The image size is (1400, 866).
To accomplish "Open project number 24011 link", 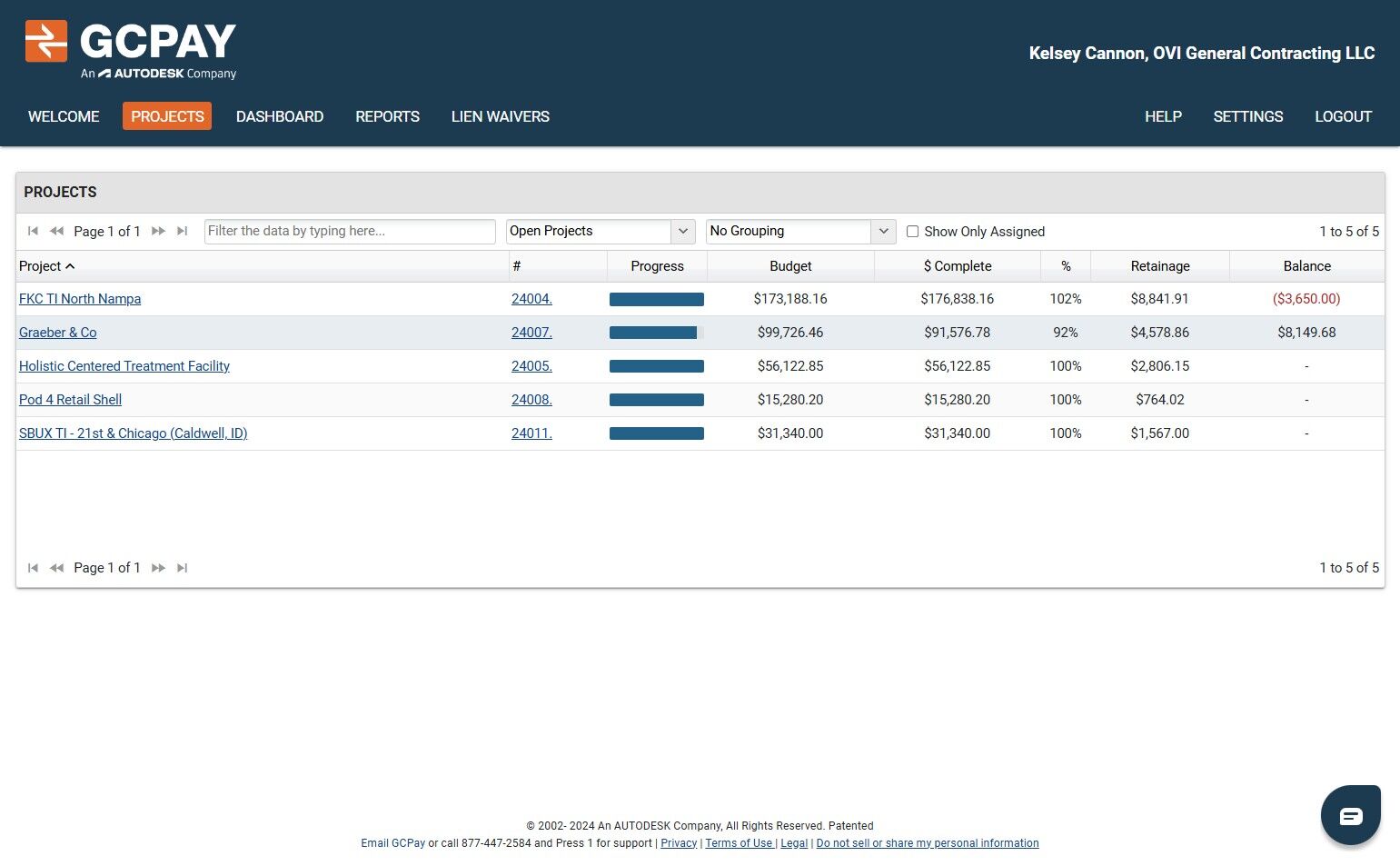I will click(x=531, y=433).
